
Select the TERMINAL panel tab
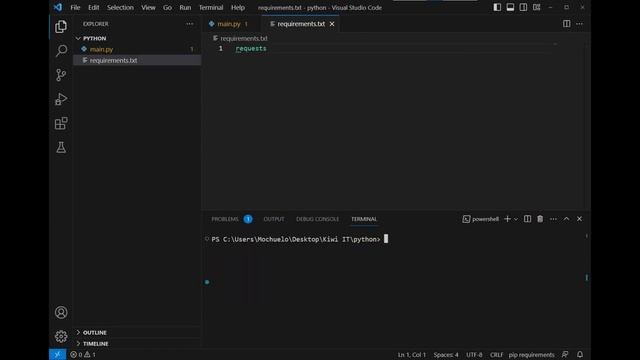pos(364,219)
